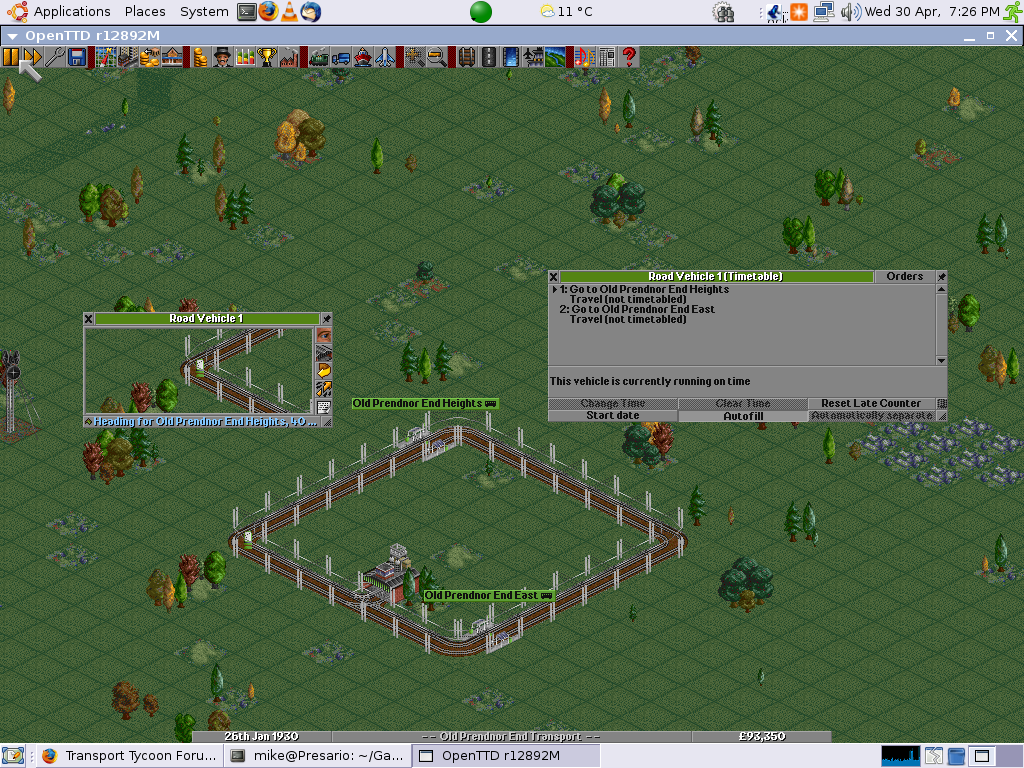Open the Places menu

(x=145, y=12)
